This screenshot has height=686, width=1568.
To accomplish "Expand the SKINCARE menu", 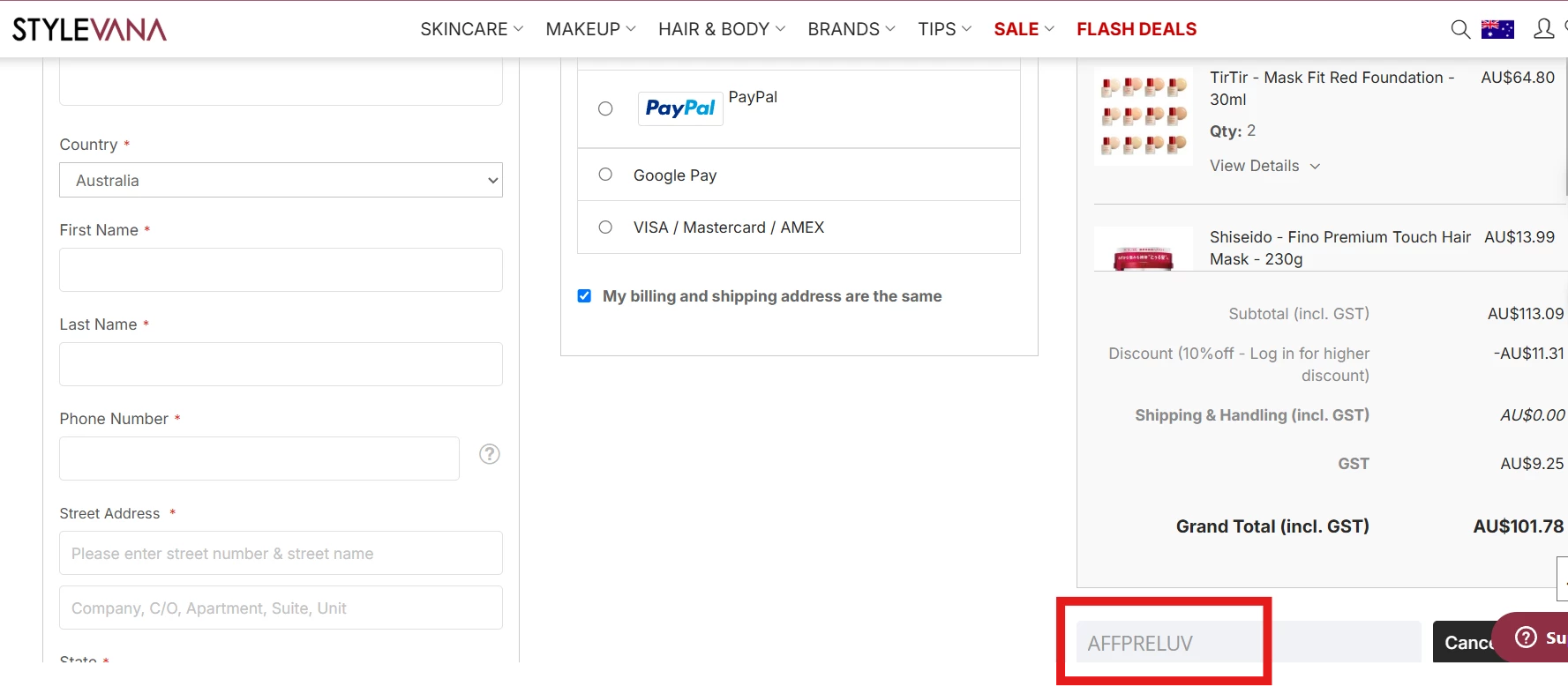I will (x=472, y=29).
